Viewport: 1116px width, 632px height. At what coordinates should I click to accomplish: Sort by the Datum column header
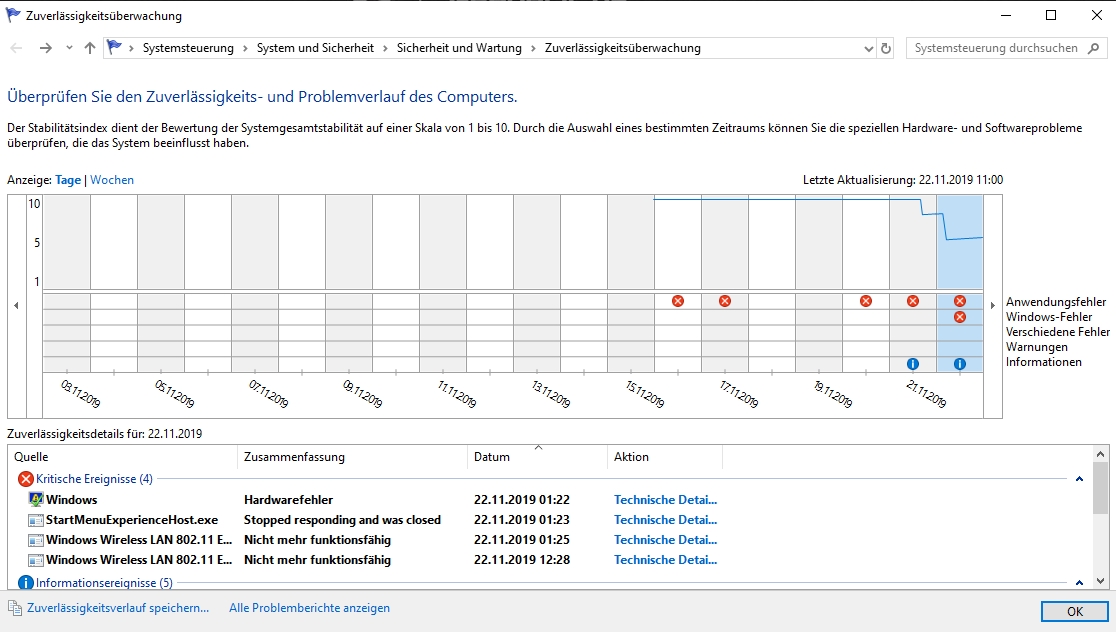point(538,457)
